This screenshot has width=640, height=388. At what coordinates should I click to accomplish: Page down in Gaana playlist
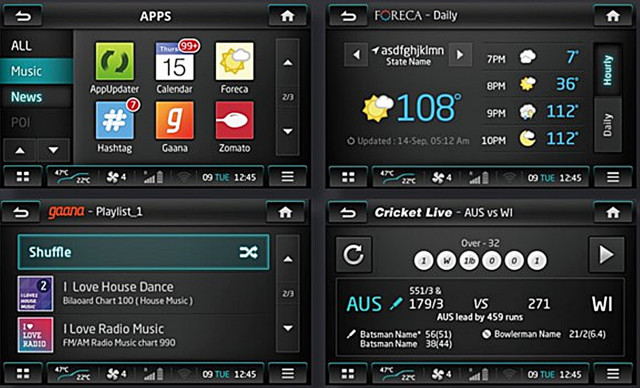(x=288, y=328)
